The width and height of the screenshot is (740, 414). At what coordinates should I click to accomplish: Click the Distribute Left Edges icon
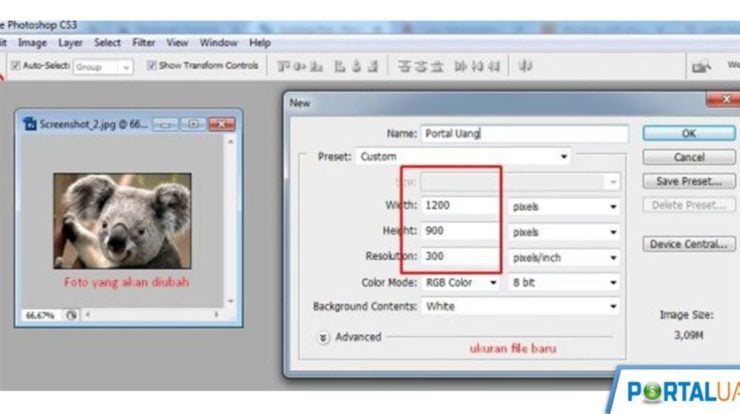[461, 67]
